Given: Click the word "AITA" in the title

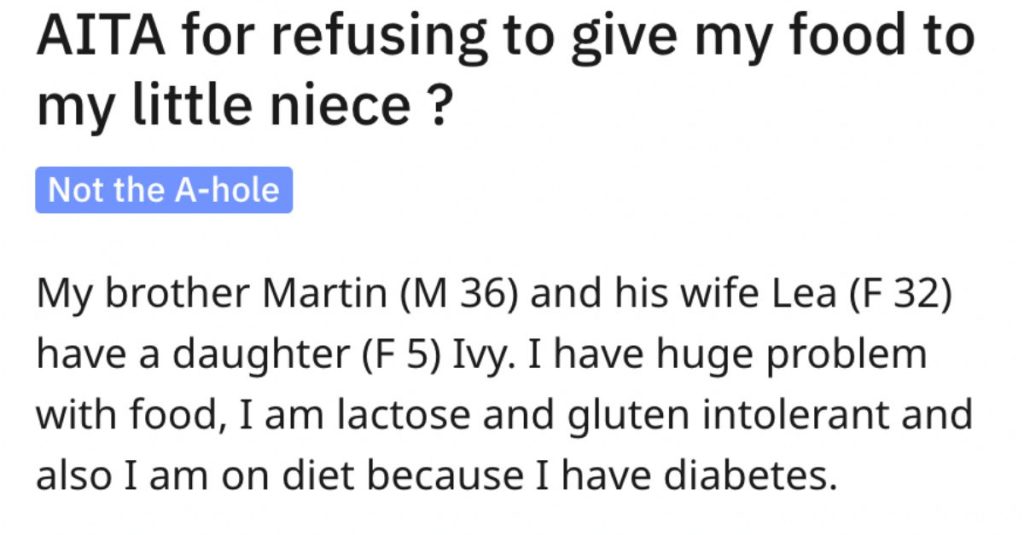Looking at the screenshot, I should pyautogui.click(x=101, y=35).
